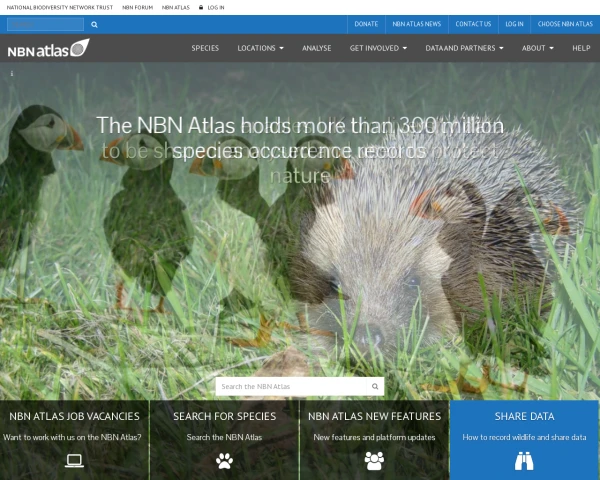Go to the Analyse page

pyautogui.click(x=316, y=48)
